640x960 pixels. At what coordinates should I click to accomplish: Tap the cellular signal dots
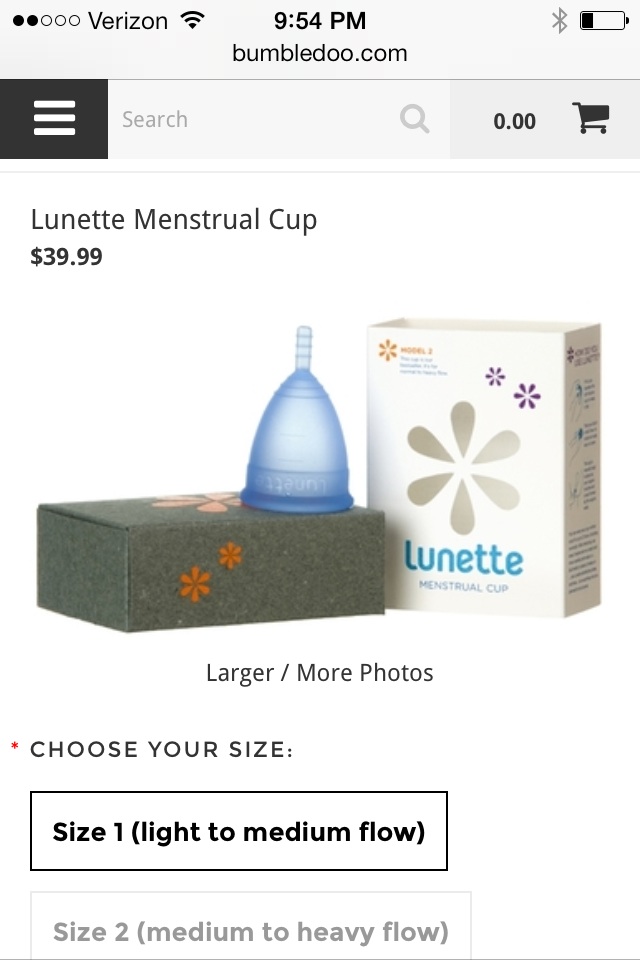[x=46, y=21]
